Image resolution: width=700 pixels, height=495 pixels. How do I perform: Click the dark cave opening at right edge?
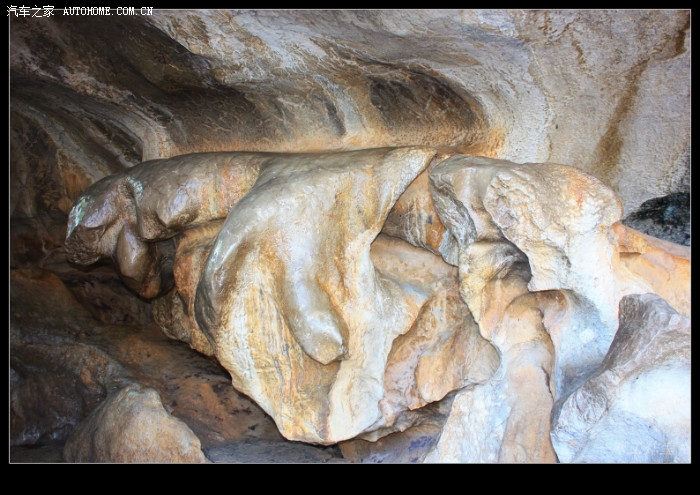click(x=662, y=217)
